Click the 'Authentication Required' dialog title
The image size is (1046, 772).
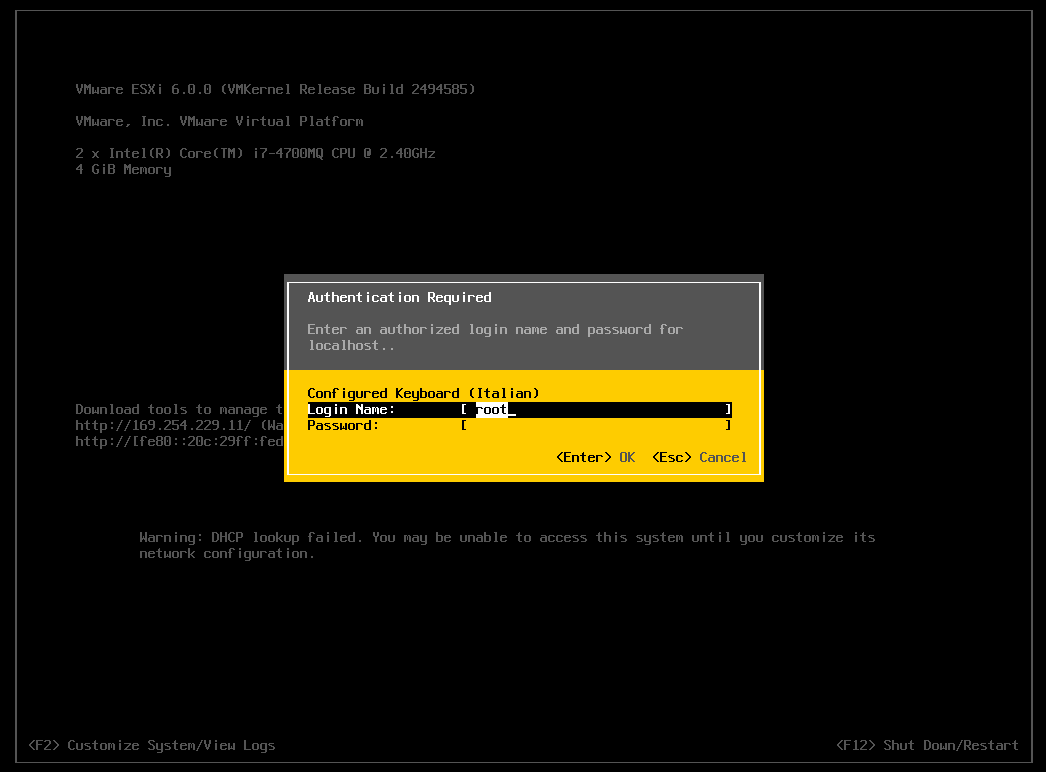399,298
